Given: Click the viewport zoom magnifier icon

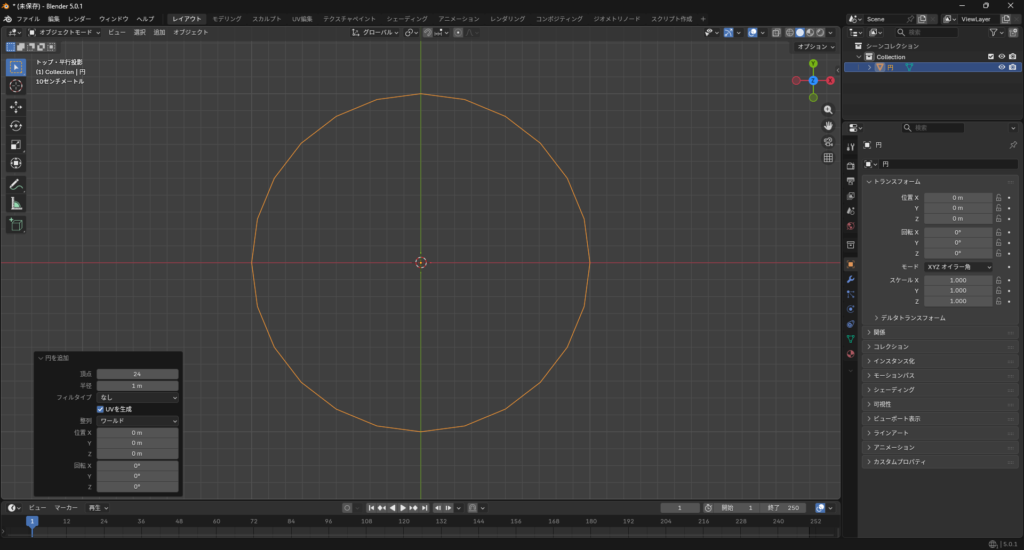Looking at the screenshot, I should tap(828, 109).
